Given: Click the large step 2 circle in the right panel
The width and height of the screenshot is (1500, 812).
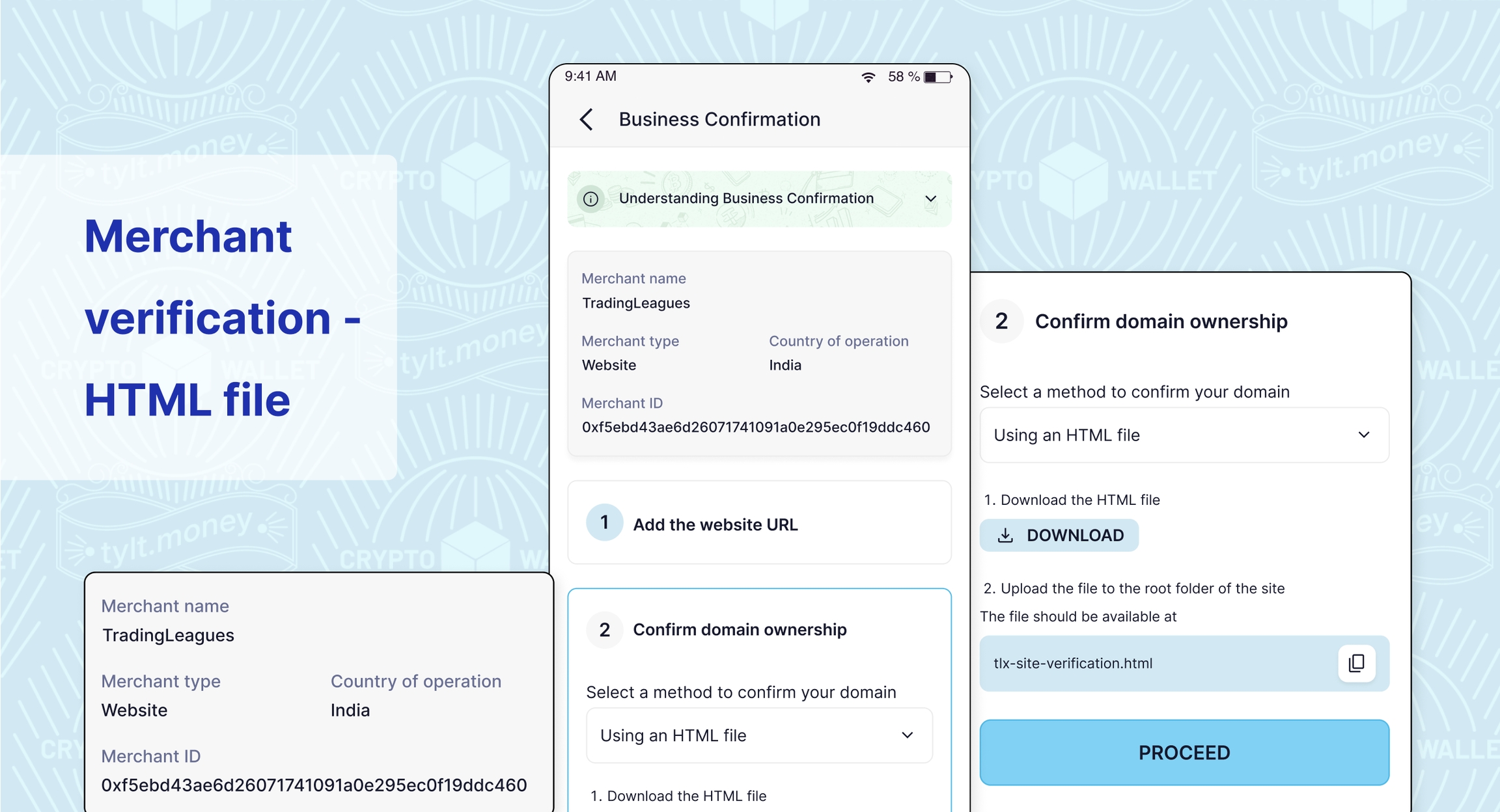Looking at the screenshot, I should click(x=1001, y=321).
